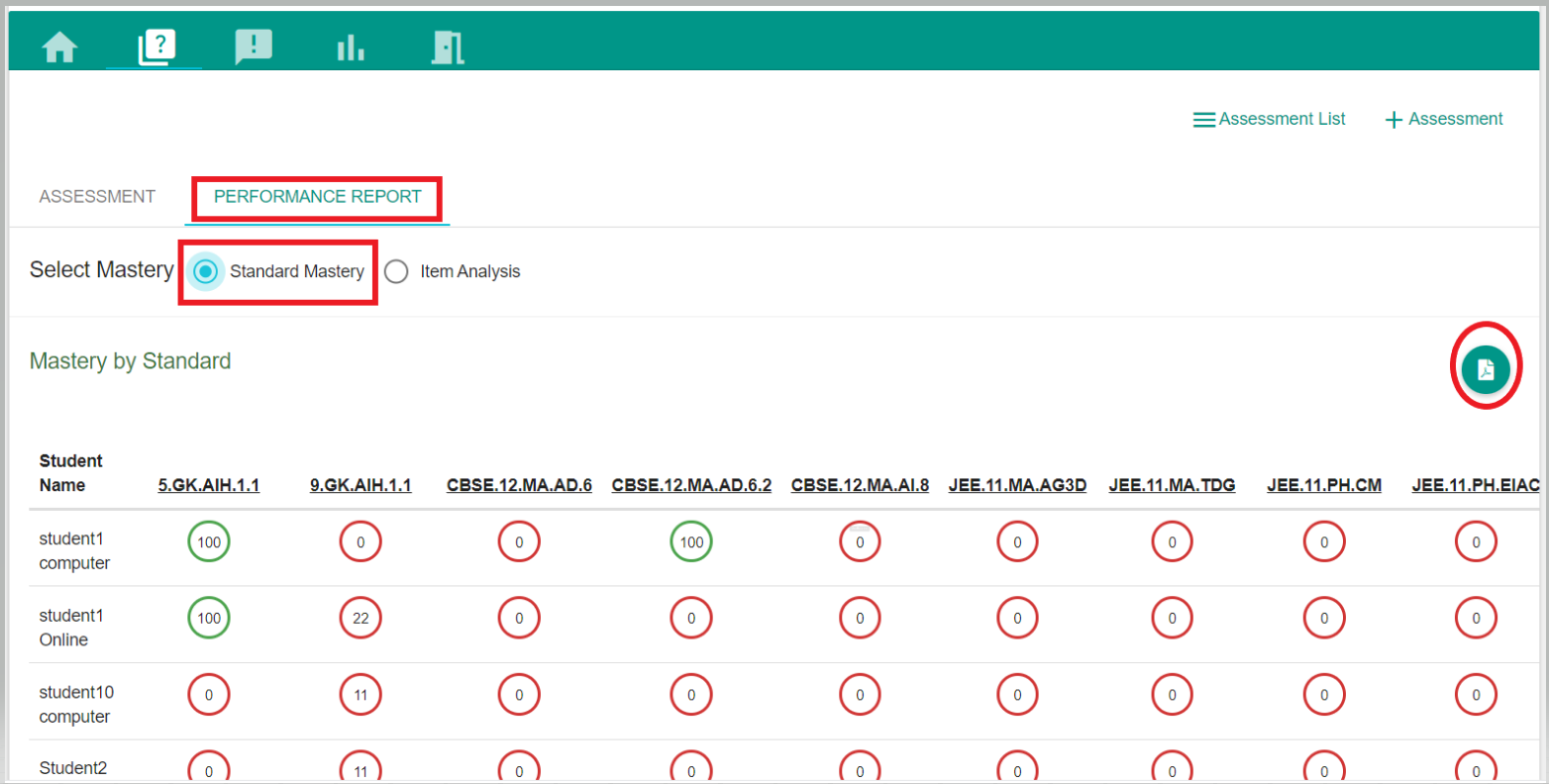Click student1 computer's 100 under CBSE.12.MA.AD.6.2
This screenshot has height=784, width=1549.
(691, 541)
